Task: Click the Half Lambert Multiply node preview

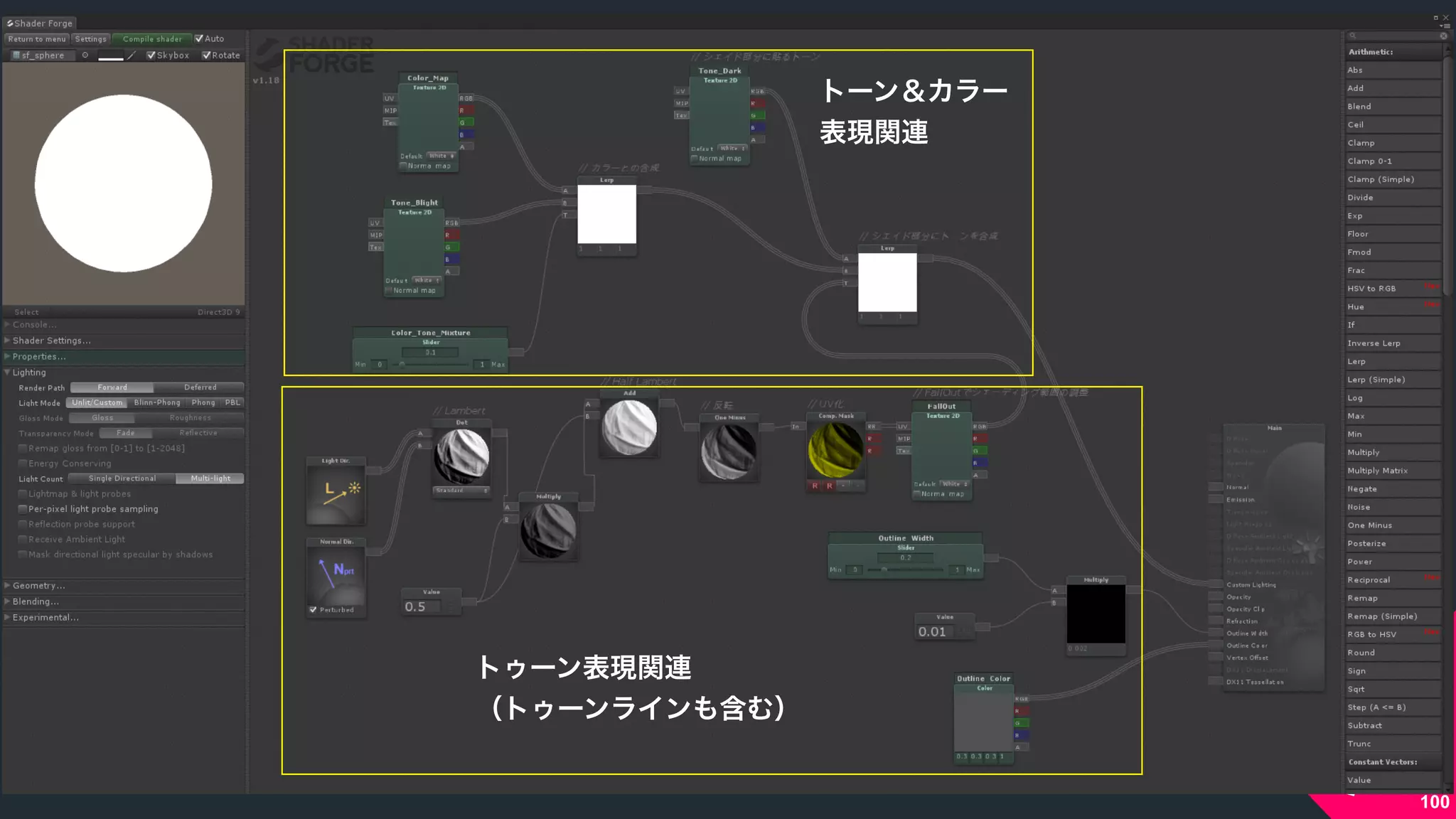Action: (x=548, y=530)
